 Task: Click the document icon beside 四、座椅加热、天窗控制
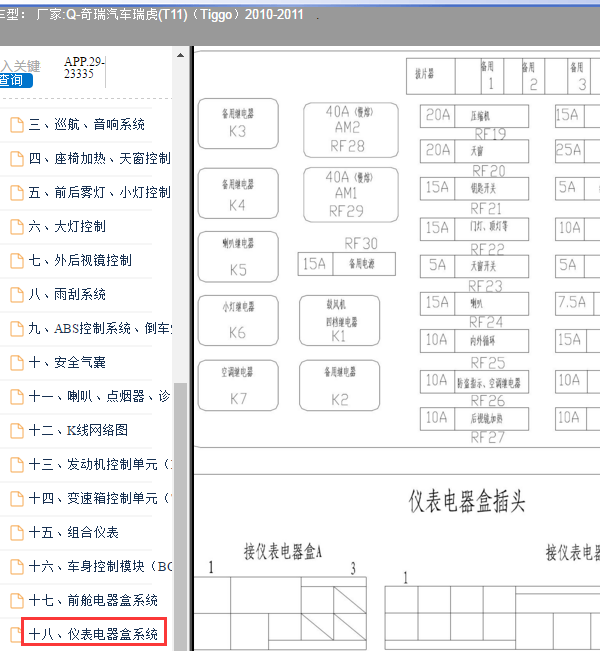17,159
